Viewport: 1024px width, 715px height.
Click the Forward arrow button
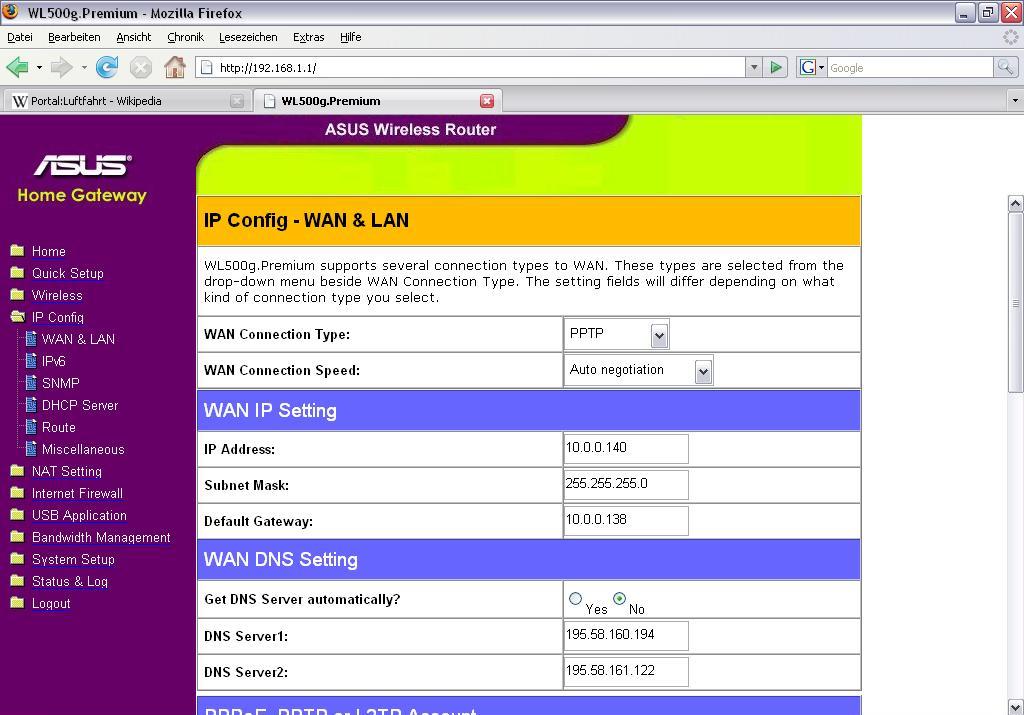coord(61,67)
